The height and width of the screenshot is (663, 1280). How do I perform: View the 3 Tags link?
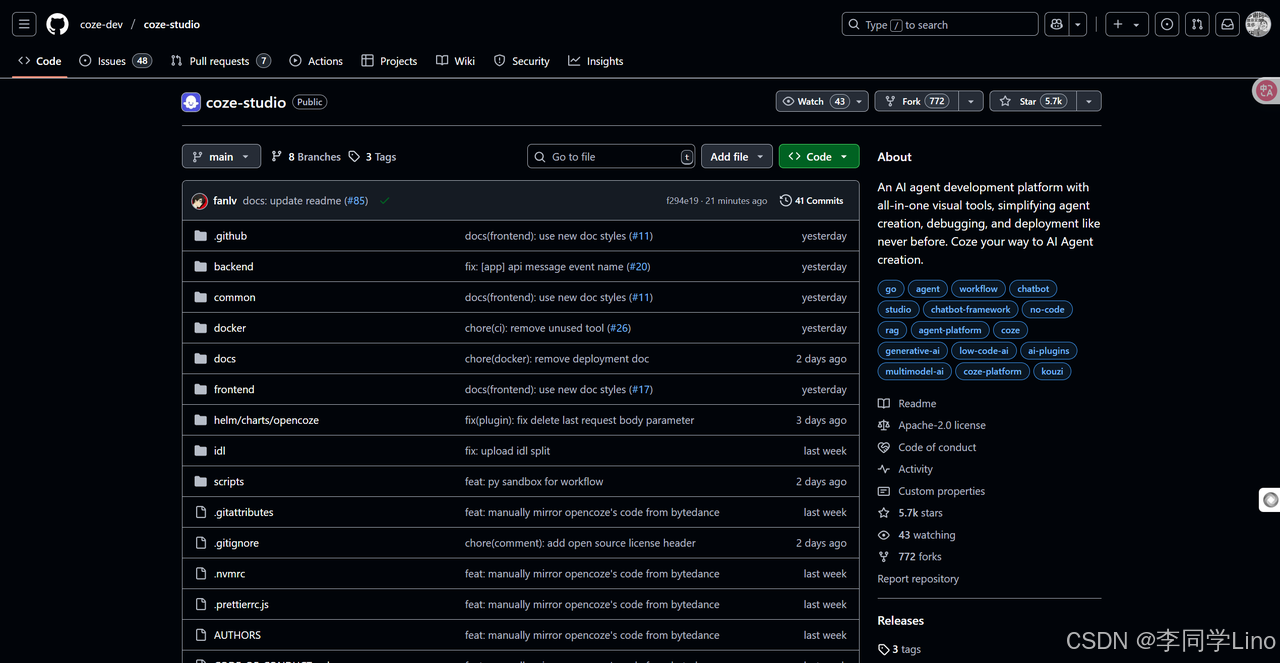tap(372, 157)
